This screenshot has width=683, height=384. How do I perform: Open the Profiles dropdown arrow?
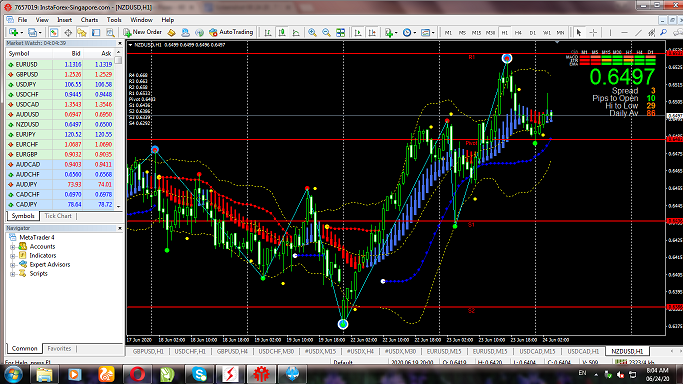tap(40, 33)
